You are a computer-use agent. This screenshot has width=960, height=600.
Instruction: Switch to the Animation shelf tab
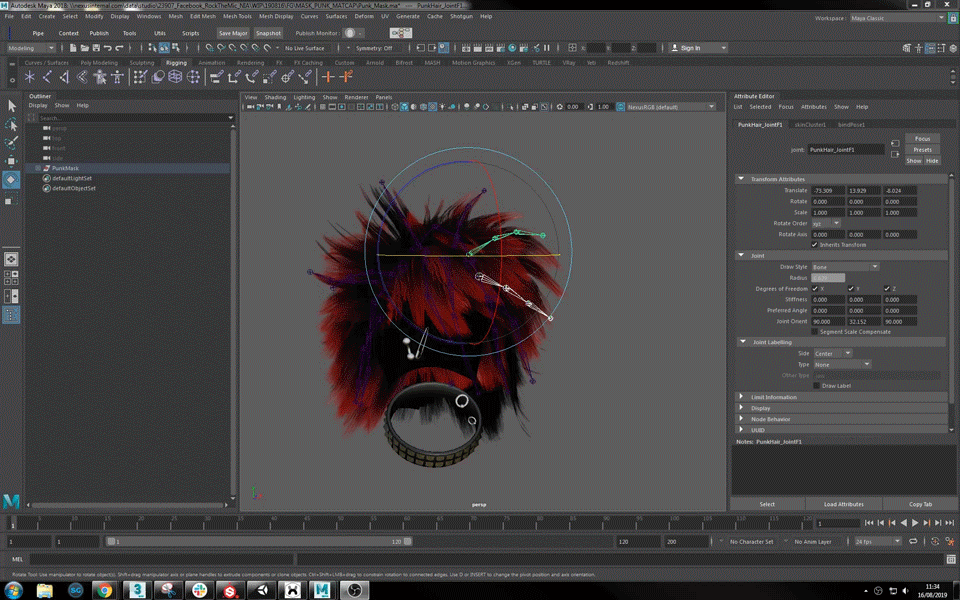click(211, 62)
